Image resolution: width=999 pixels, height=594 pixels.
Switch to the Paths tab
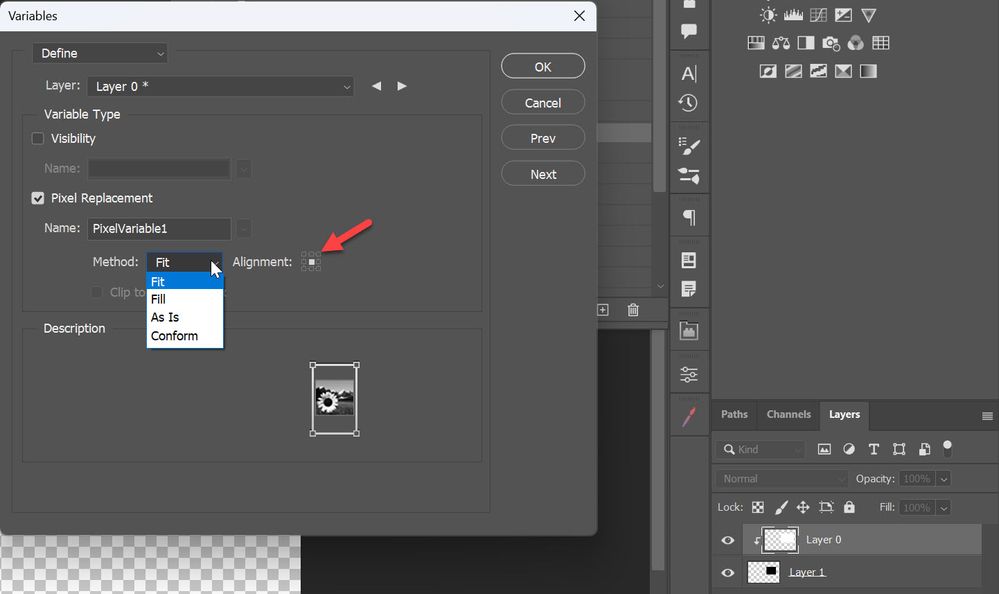pos(734,414)
